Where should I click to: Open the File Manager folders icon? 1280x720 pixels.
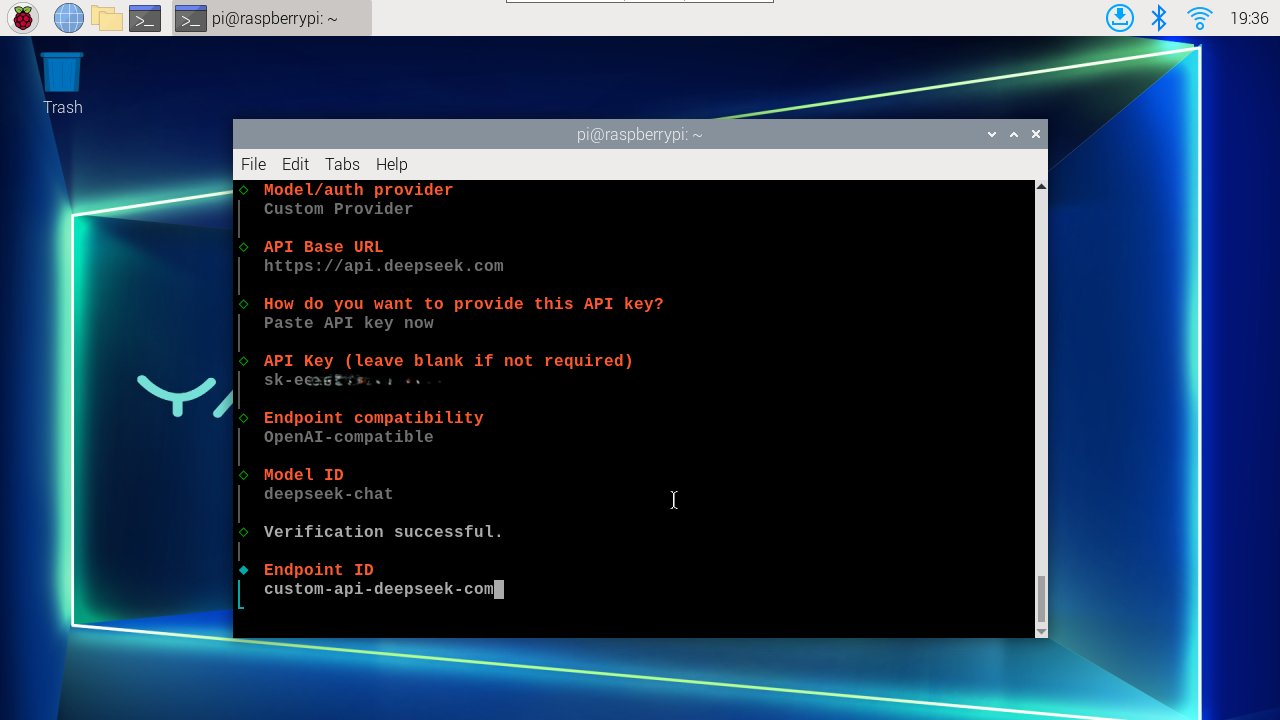pyautogui.click(x=106, y=18)
